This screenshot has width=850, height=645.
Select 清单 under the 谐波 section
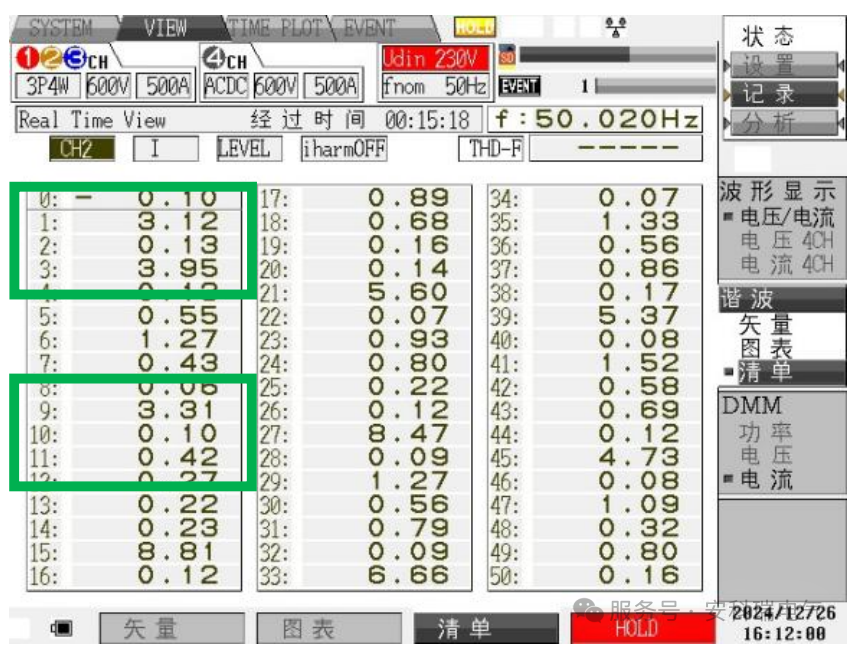[790, 372]
